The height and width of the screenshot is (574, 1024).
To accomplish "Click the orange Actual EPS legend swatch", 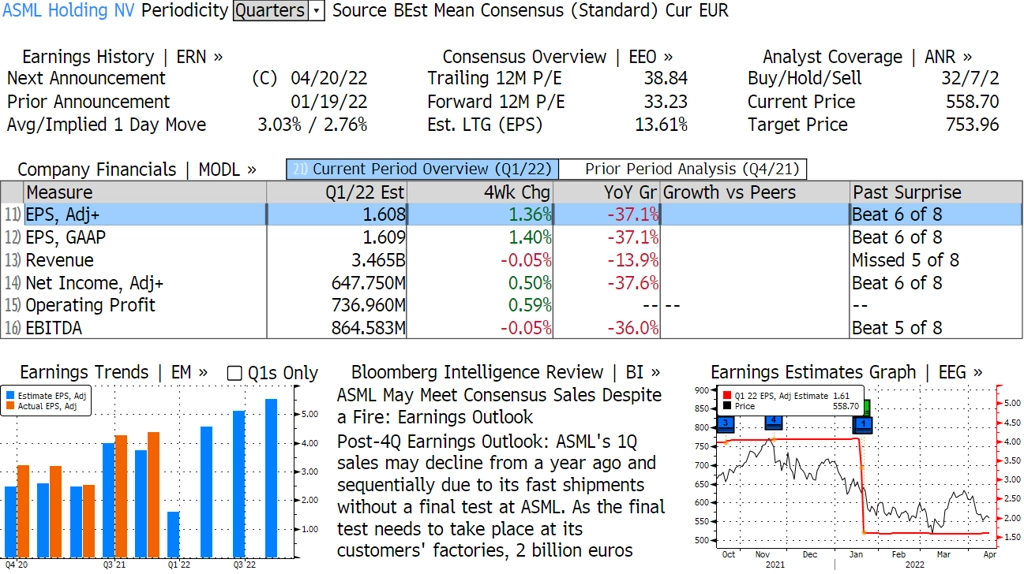I will click(x=10, y=406).
